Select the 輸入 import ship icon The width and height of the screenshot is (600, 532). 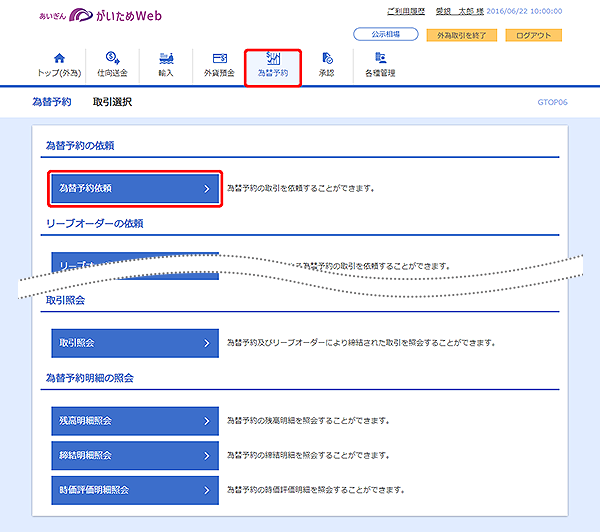tap(166, 58)
